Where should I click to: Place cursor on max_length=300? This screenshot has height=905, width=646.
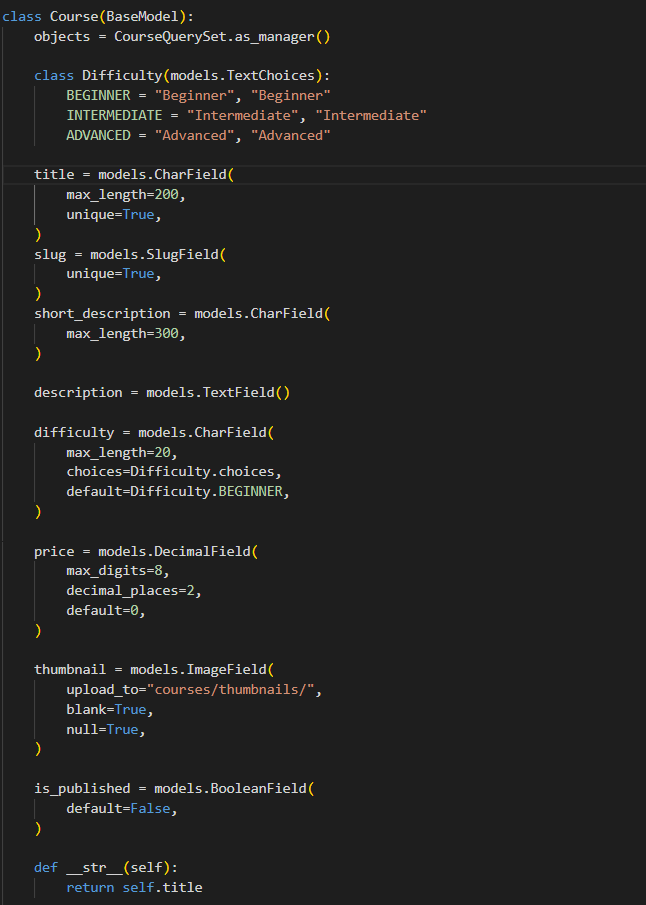122,333
